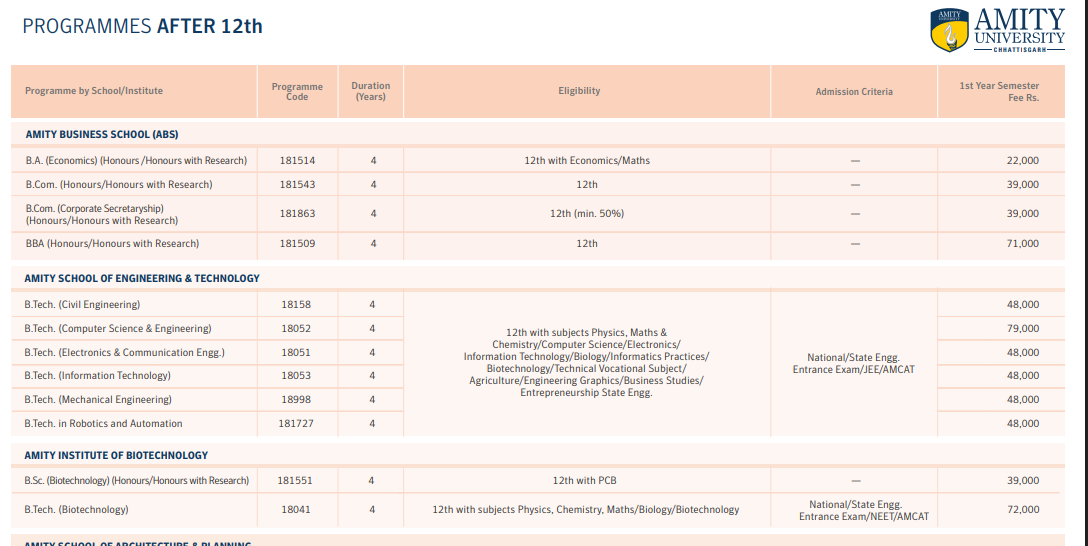Click programme code 181509
This screenshot has height=546, width=1088.
[298, 244]
